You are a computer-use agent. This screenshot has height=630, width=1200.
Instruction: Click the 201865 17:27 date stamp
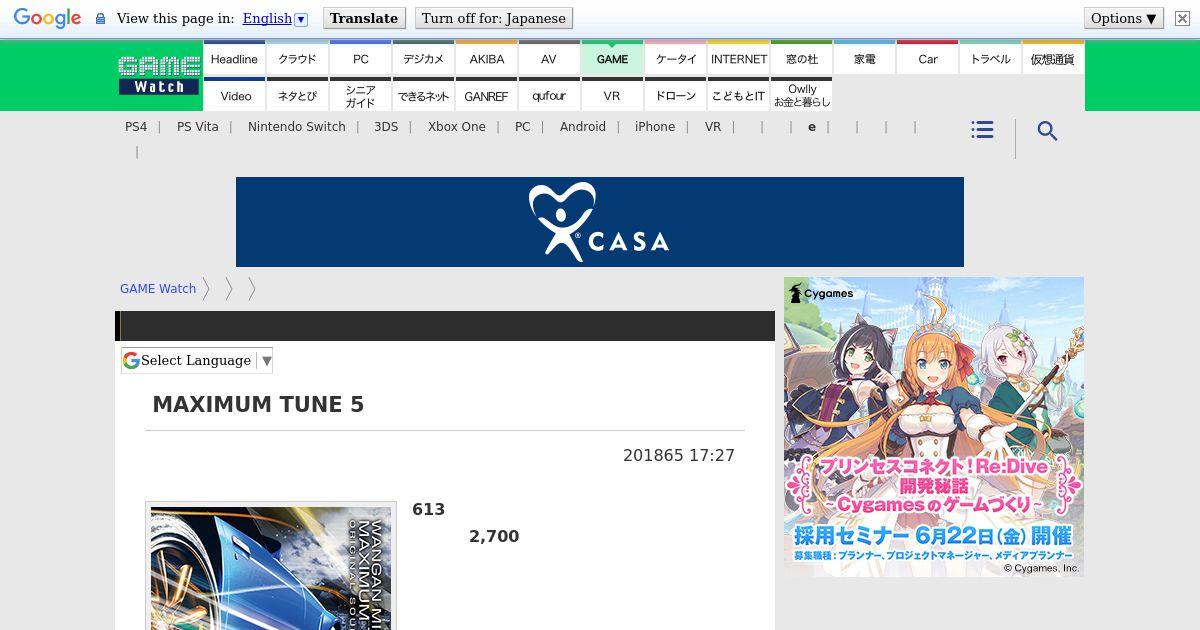pos(679,456)
